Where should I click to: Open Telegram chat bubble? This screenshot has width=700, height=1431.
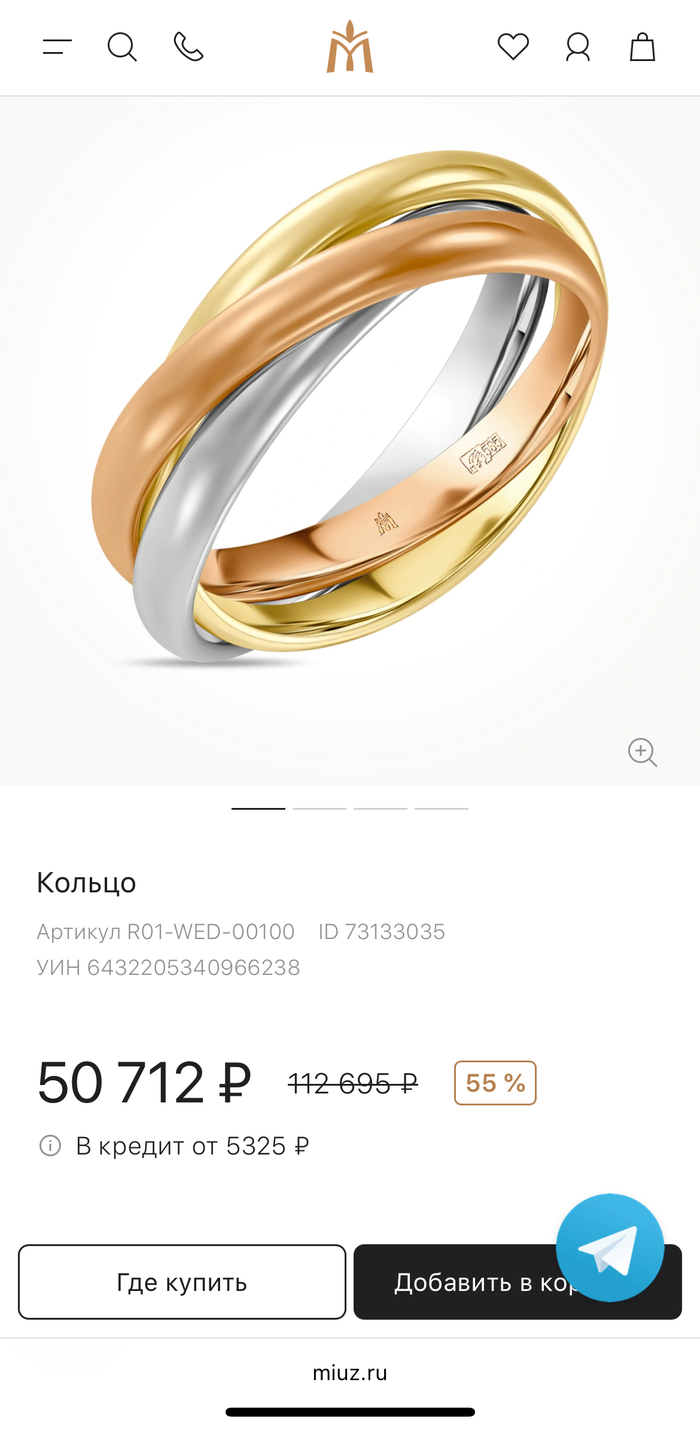pos(610,1247)
